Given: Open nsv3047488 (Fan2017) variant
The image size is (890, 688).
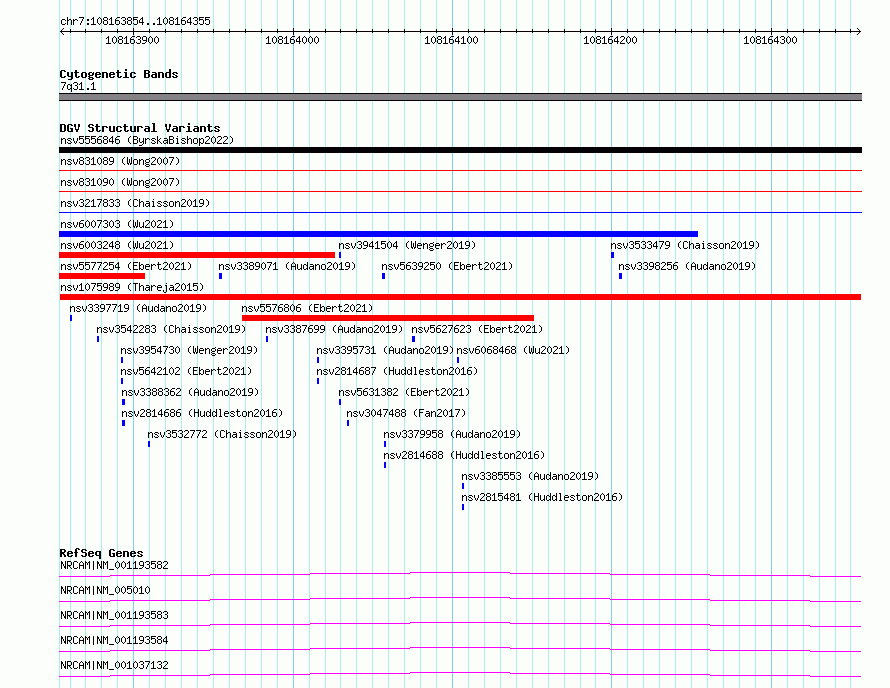Looking at the screenshot, I should coord(406,413).
